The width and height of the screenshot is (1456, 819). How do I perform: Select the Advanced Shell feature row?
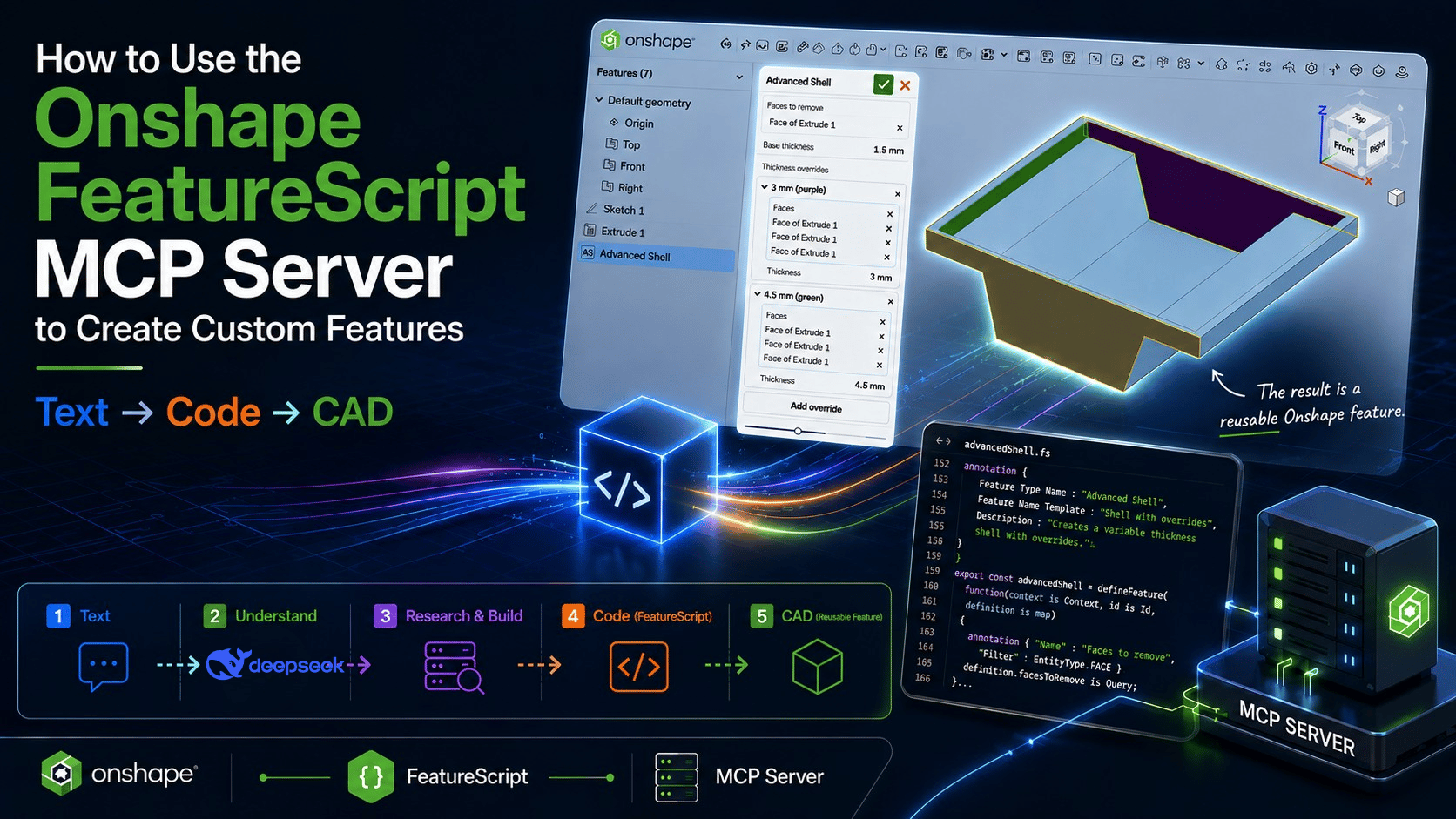pyautogui.click(x=657, y=256)
